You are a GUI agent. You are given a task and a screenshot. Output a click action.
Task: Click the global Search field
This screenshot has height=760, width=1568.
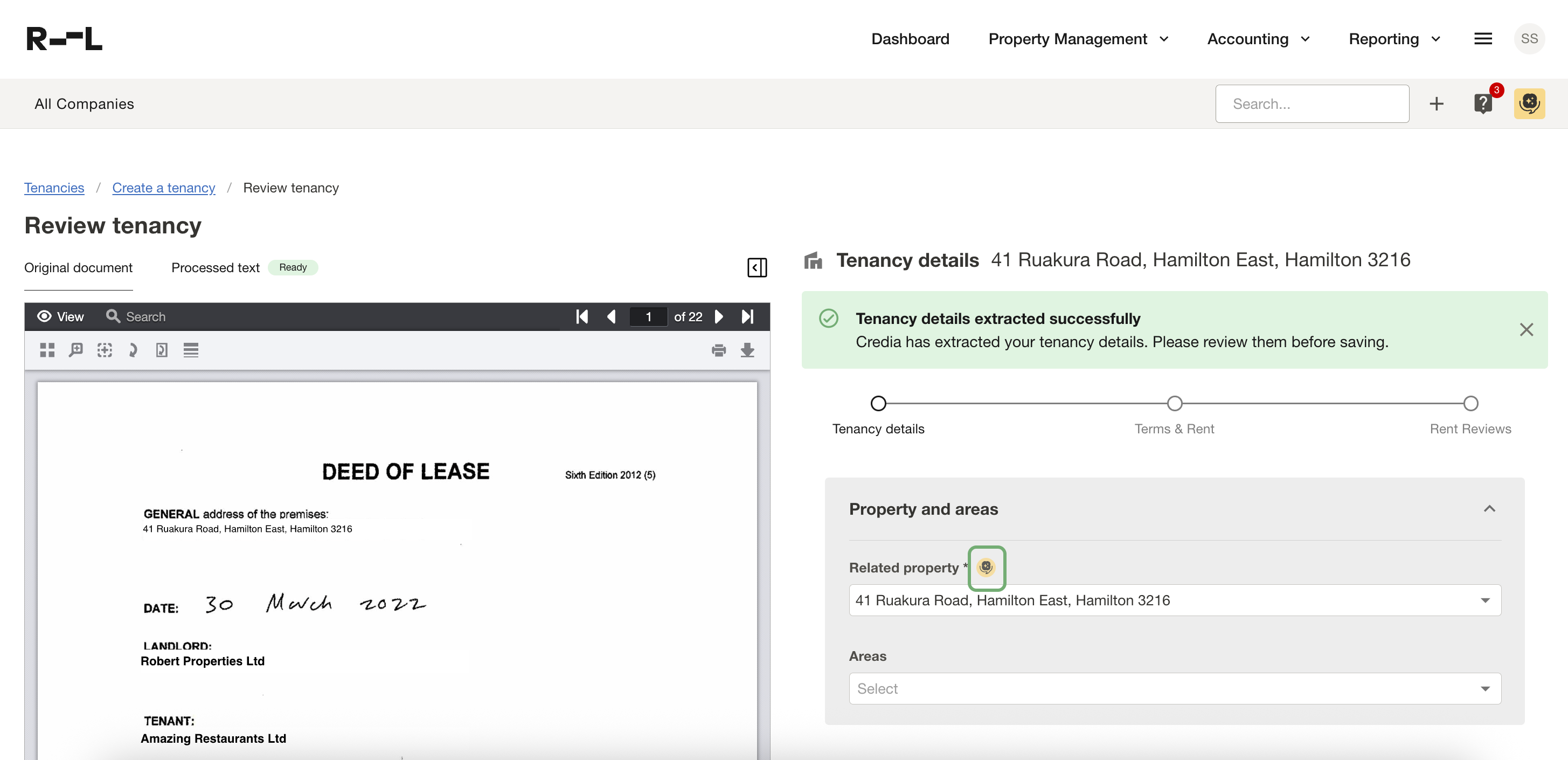tap(1312, 104)
